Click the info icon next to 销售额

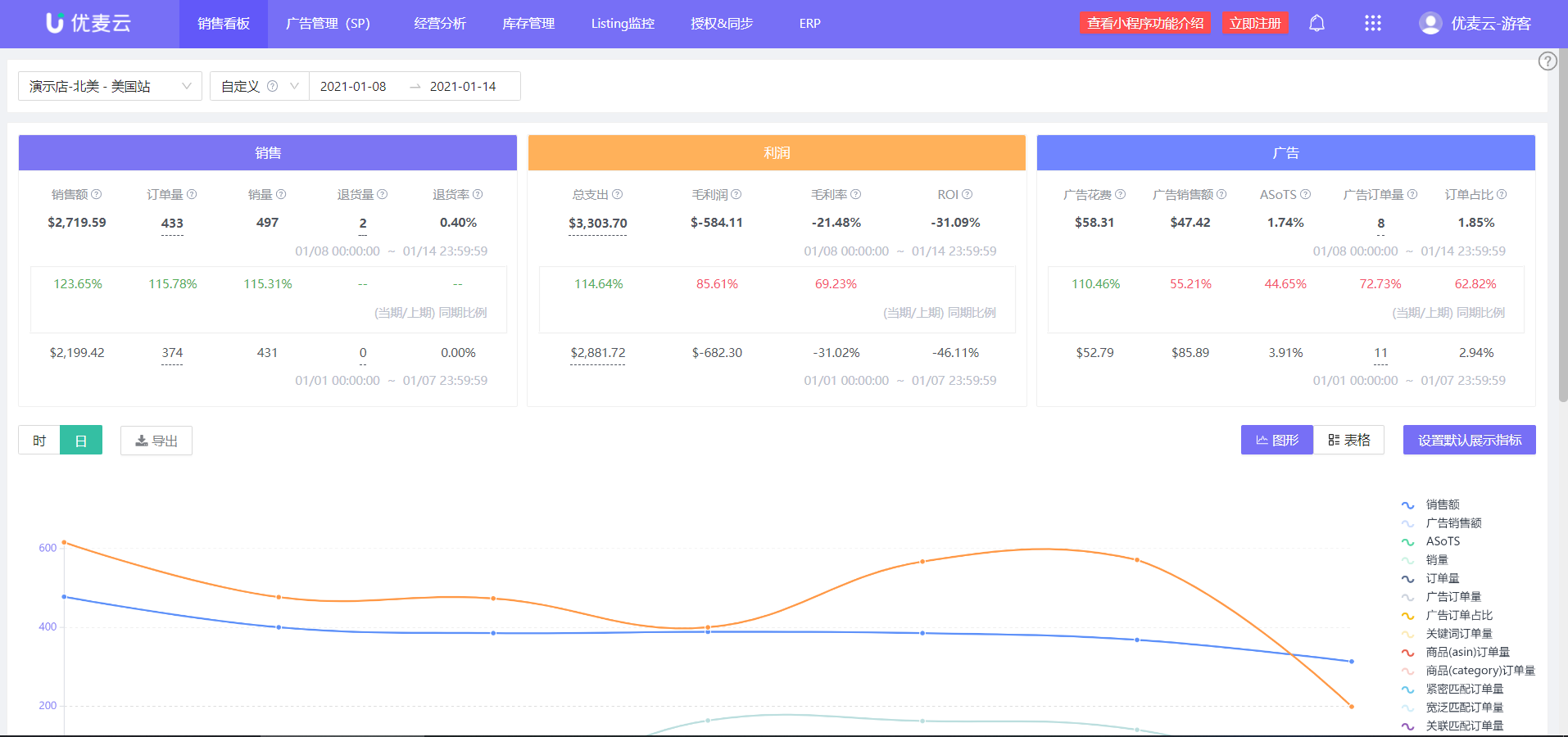(x=97, y=194)
